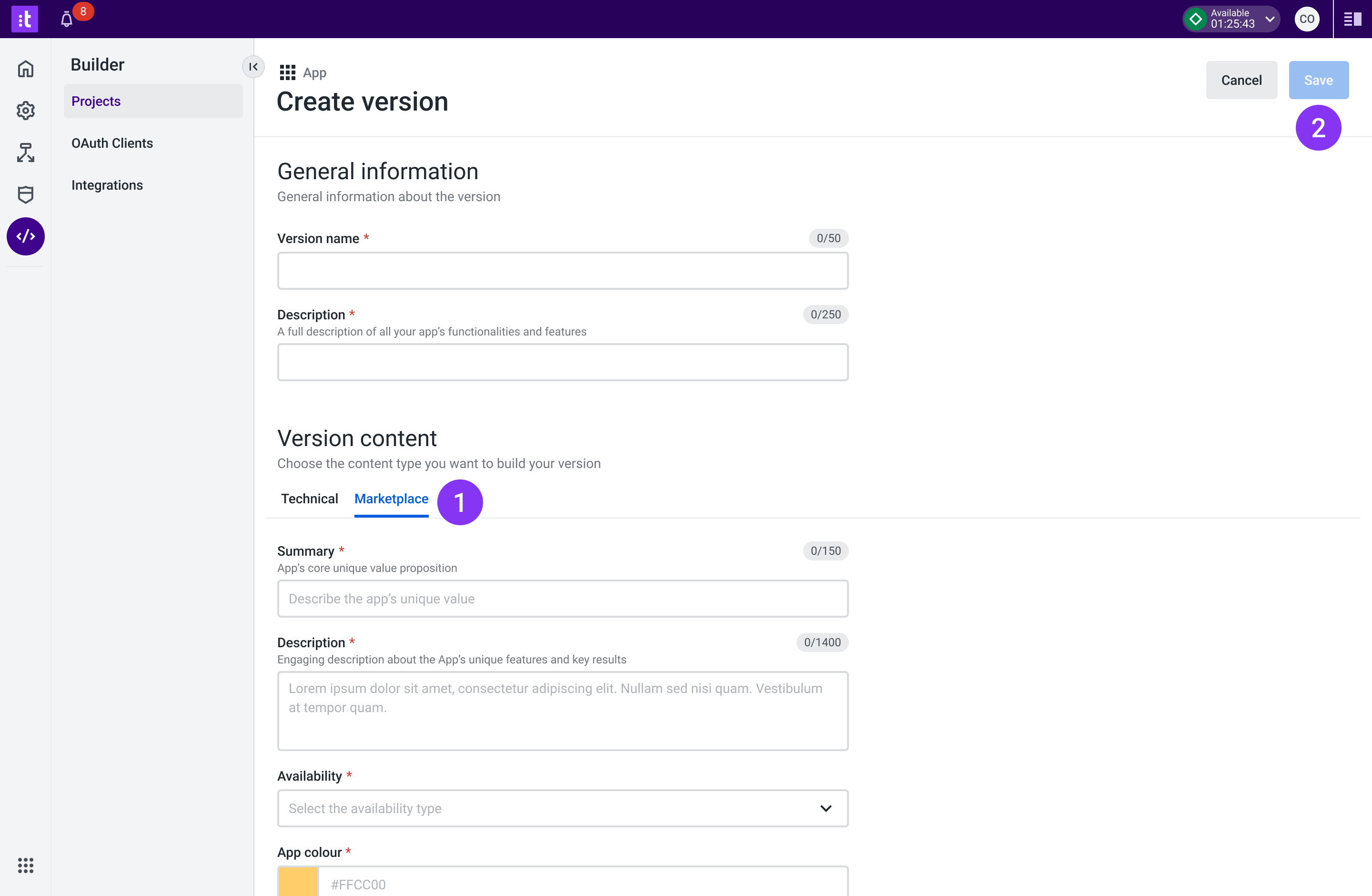Select the Marketplace tab
The width and height of the screenshot is (1372, 896).
click(391, 499)
